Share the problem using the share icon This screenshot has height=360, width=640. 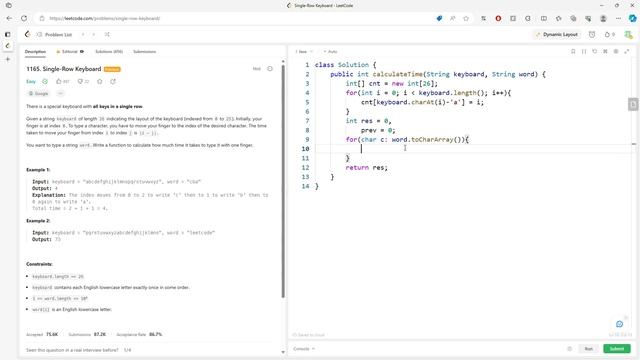[x=113, y=82]
